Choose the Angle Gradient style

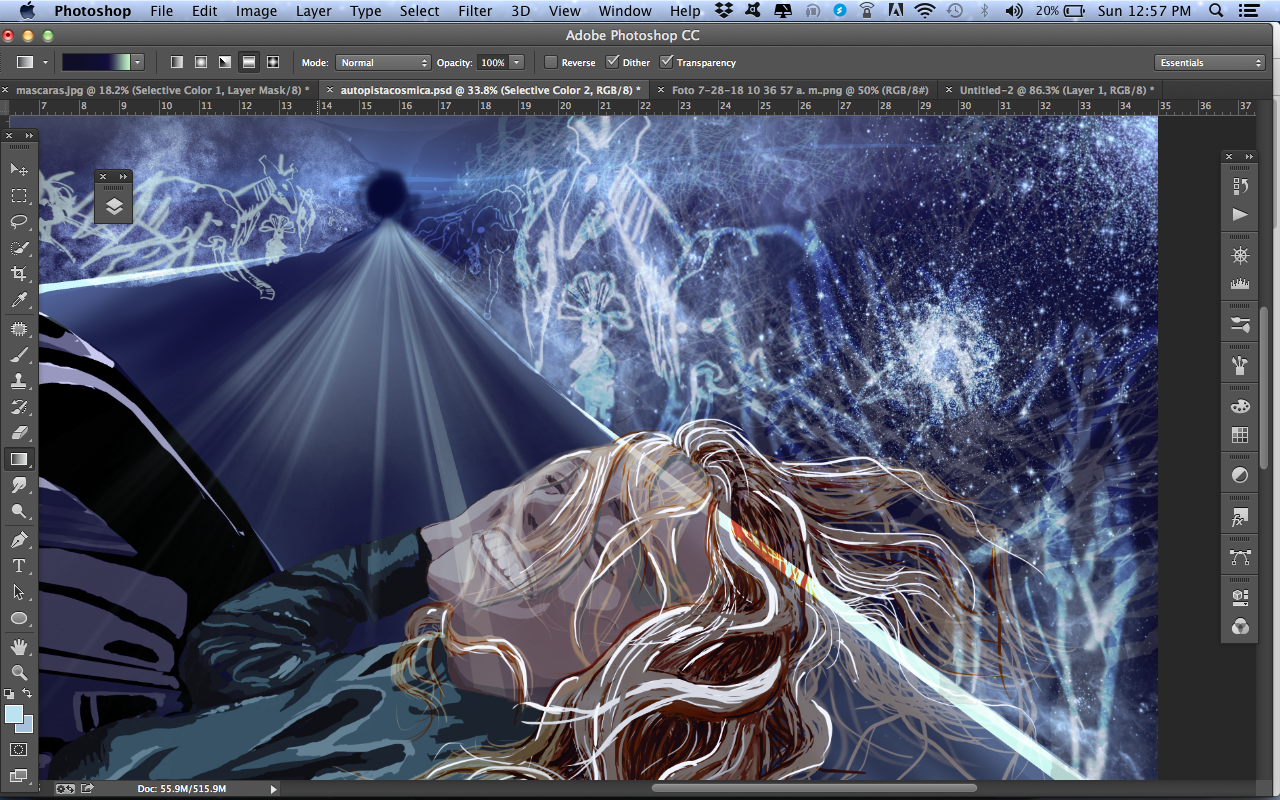point(225,62)
